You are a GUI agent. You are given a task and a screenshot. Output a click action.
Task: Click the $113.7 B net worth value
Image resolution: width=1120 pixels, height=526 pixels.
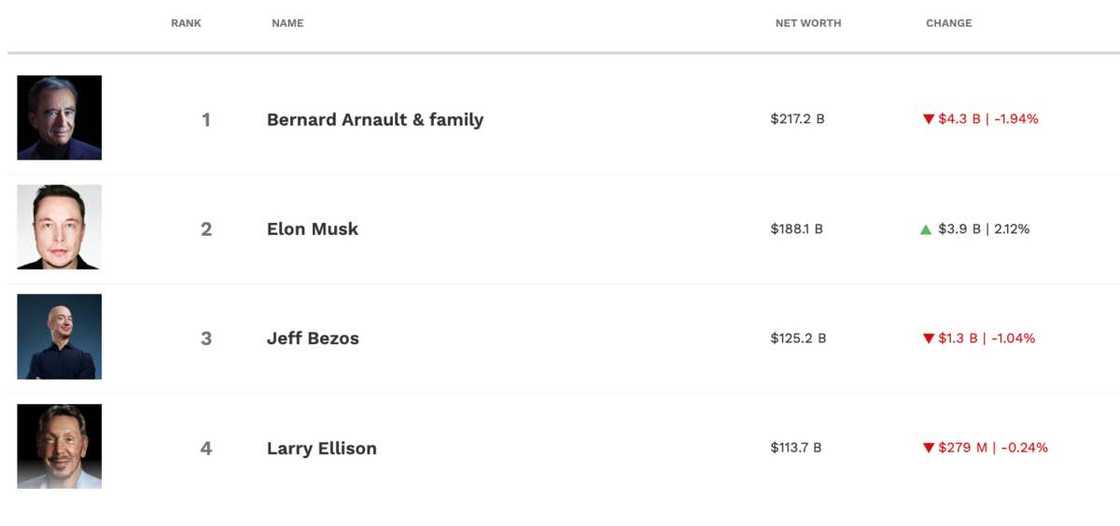(x=795, y=448)
